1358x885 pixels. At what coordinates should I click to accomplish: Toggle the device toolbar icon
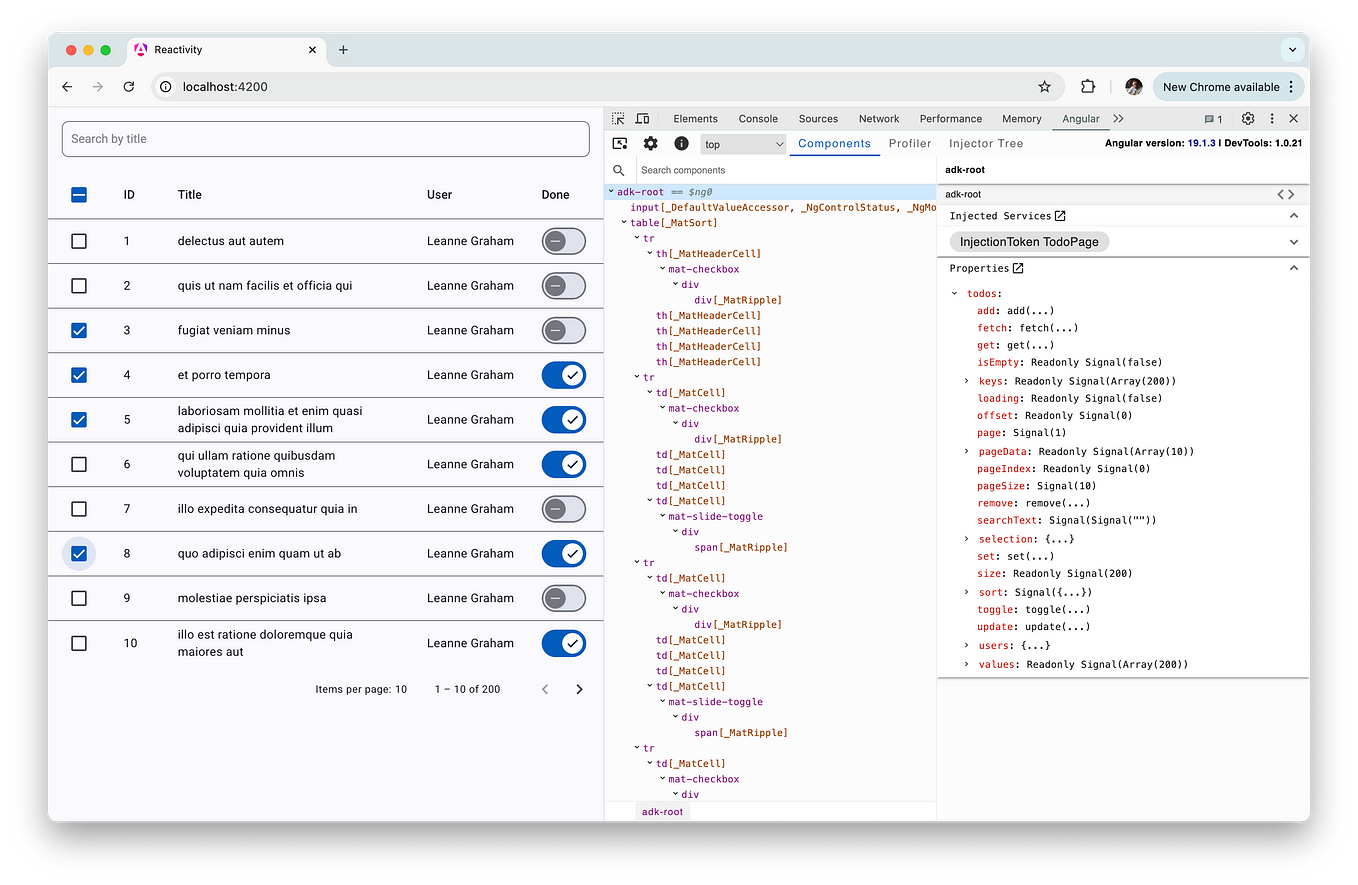[642, 118]
